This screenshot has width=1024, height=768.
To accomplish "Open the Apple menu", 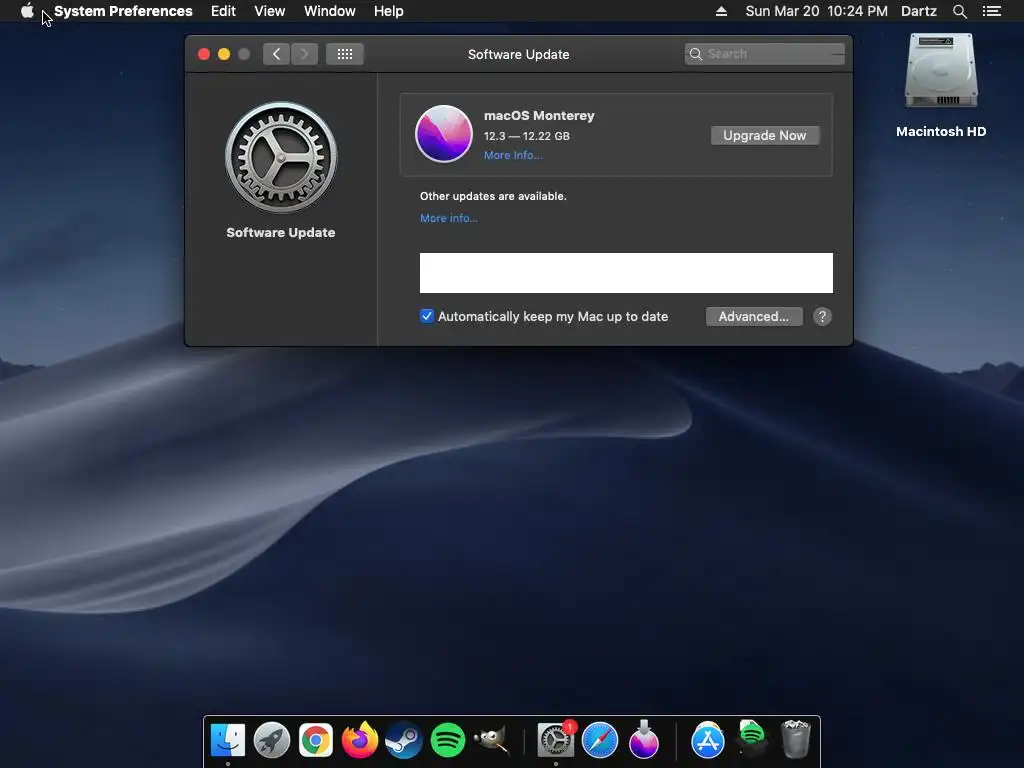I will tap(27, 11).
